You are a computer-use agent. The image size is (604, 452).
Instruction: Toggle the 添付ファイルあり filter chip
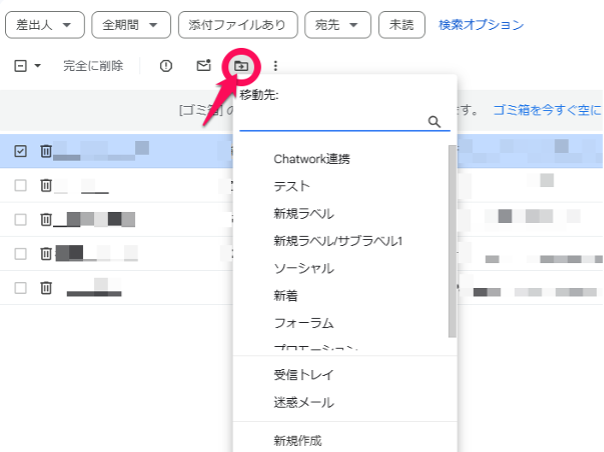tap(238, 25)
